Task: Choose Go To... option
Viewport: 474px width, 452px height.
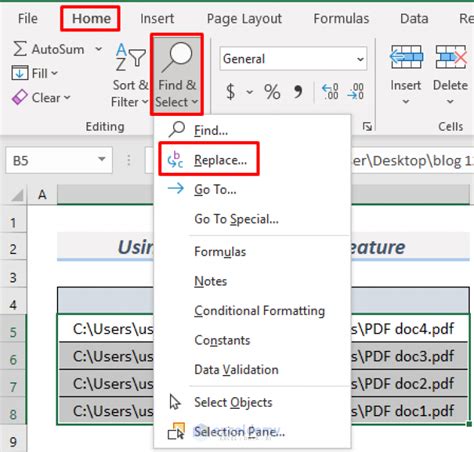Action: (x=252, y=189)
